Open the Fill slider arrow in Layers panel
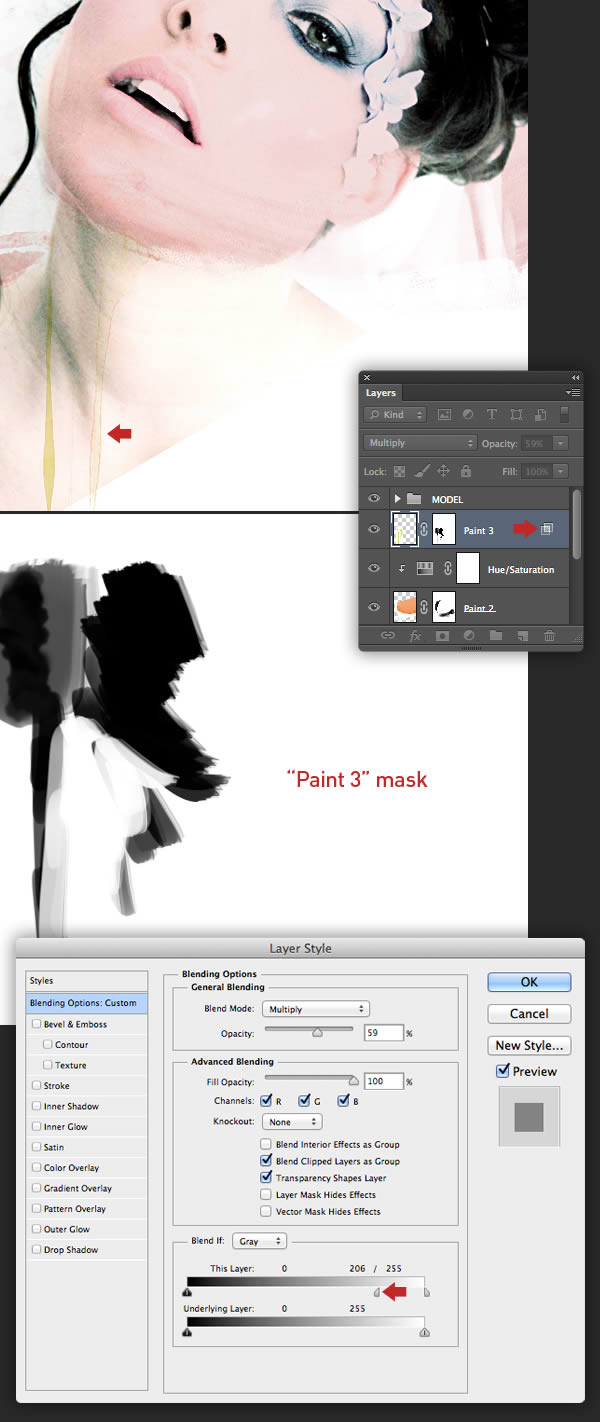Screen dimensions: 600x1422 pos(560,471)
